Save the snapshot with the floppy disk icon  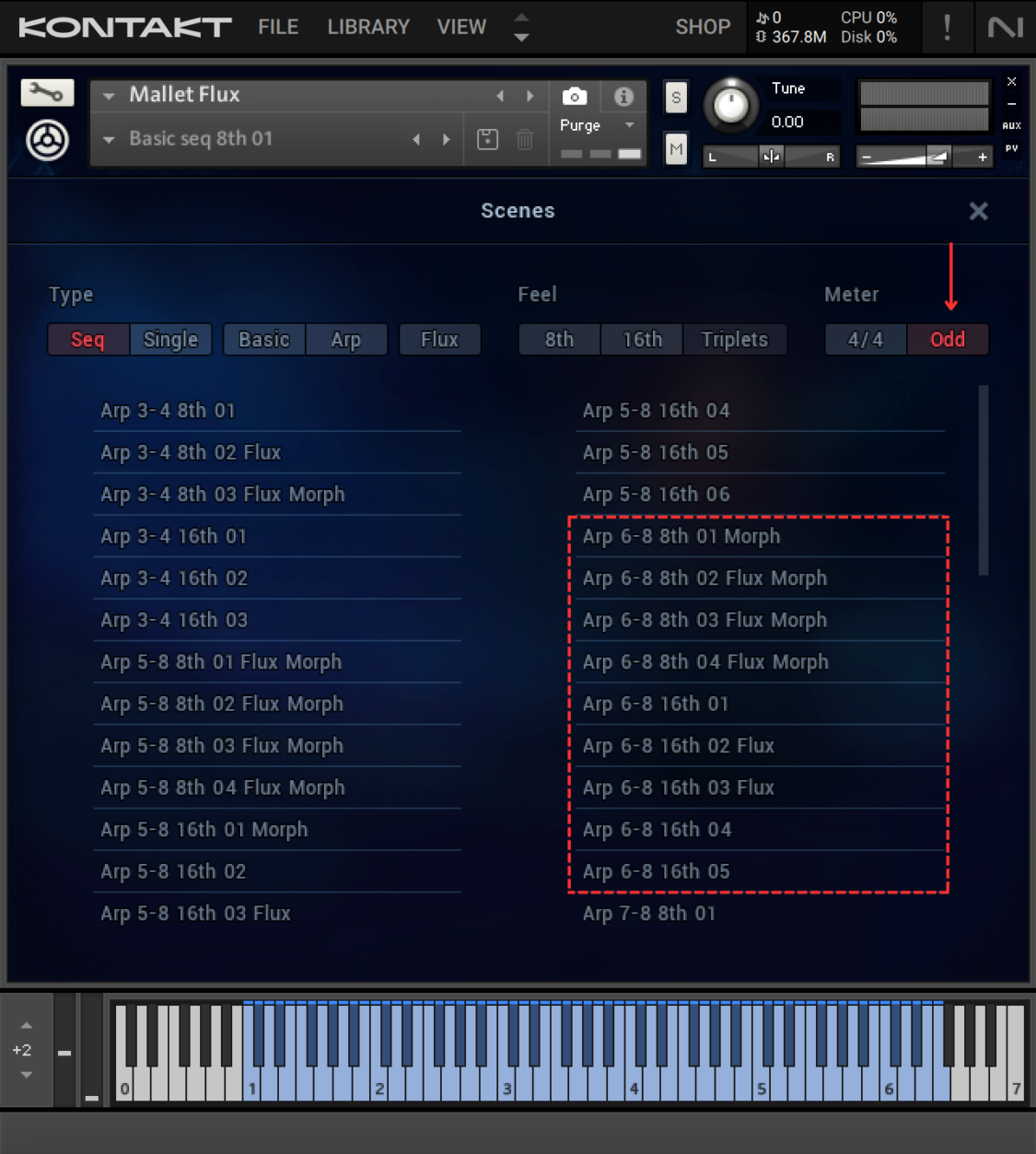pyautogui.click(x=487, y=138)
